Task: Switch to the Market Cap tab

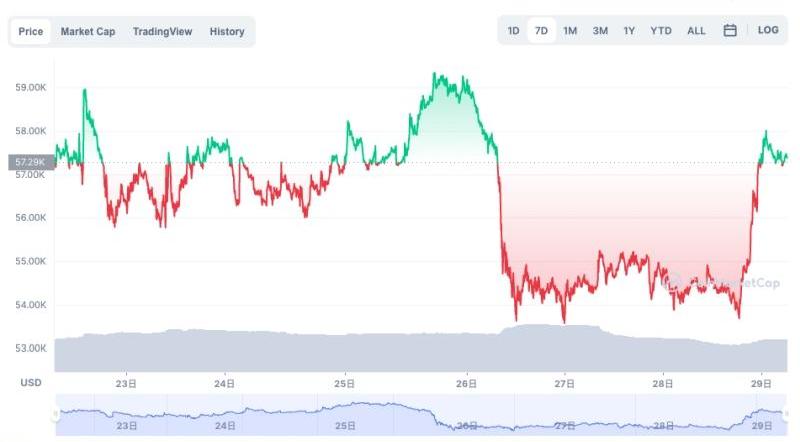Action: click(x=88, y=32)
